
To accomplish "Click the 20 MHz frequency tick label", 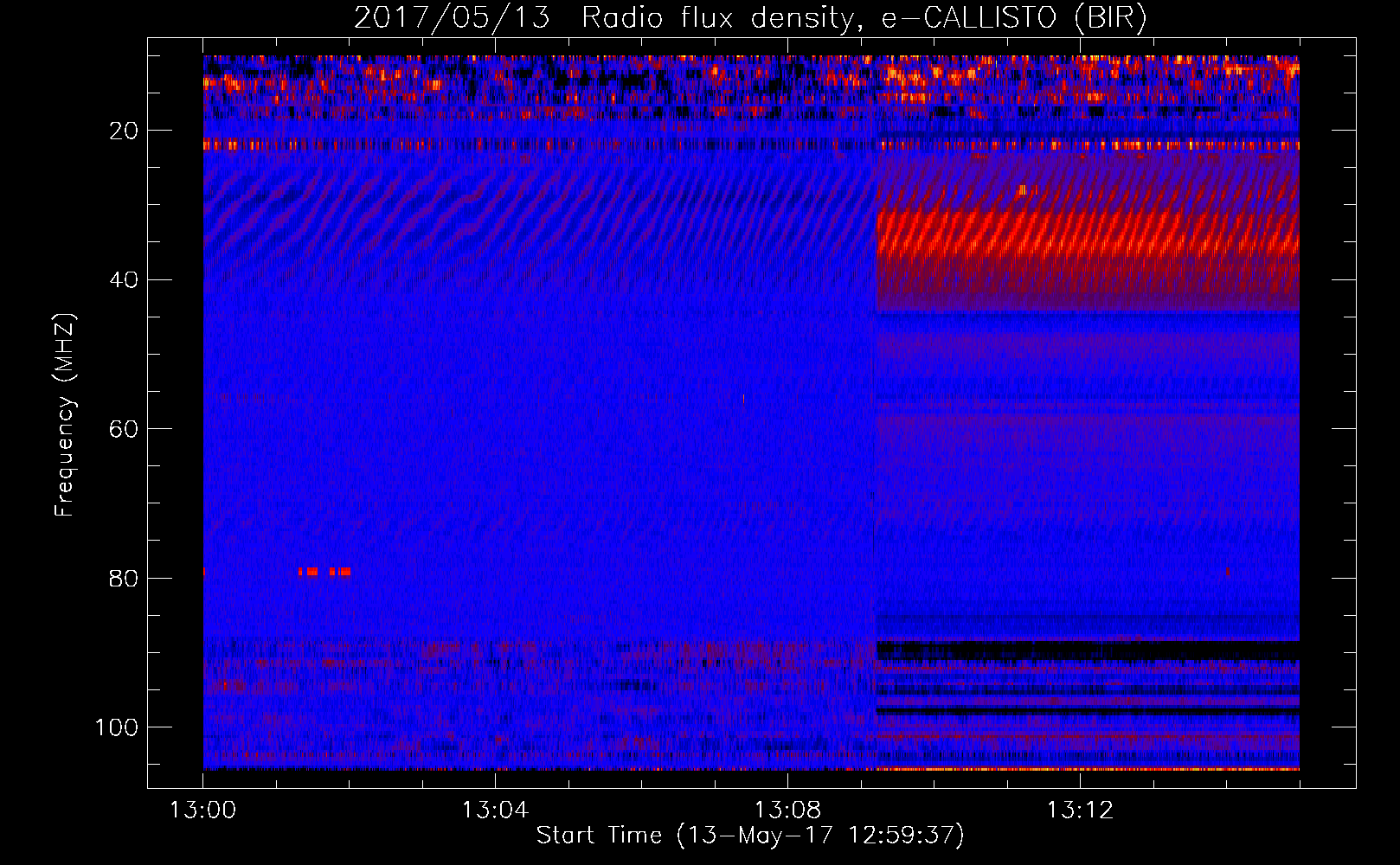I will [124, 131].
